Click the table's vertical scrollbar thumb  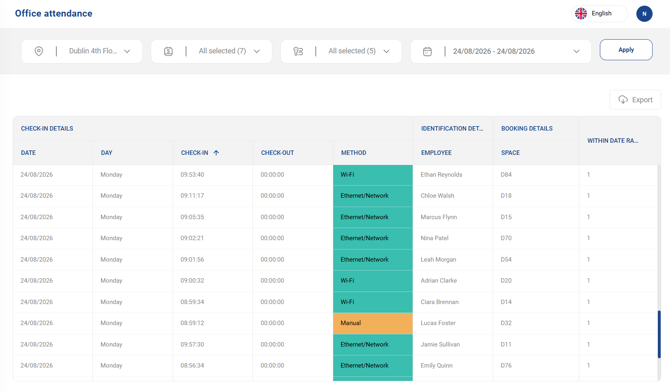pos(659,334)
